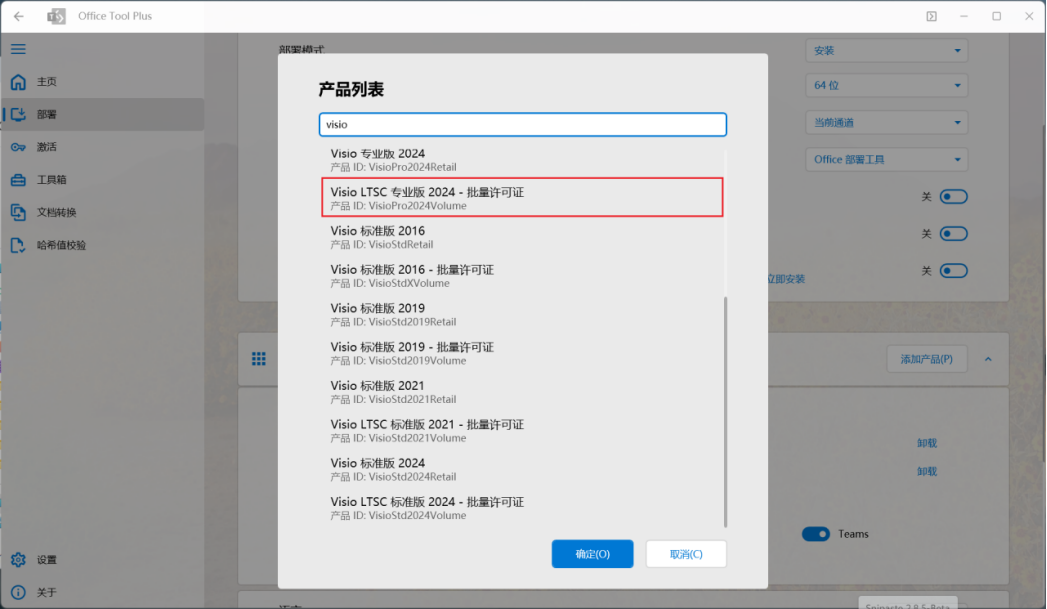Select Visio 标准版 2024 retail
This screenshot has width=1047, height=609.
[522, 469]
